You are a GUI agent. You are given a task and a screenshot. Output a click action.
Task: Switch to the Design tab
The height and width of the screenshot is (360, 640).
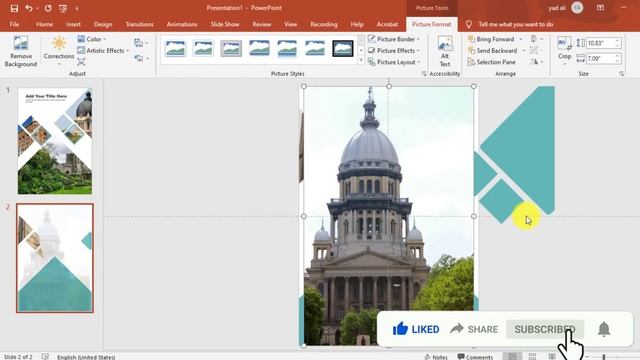(103, 24)
